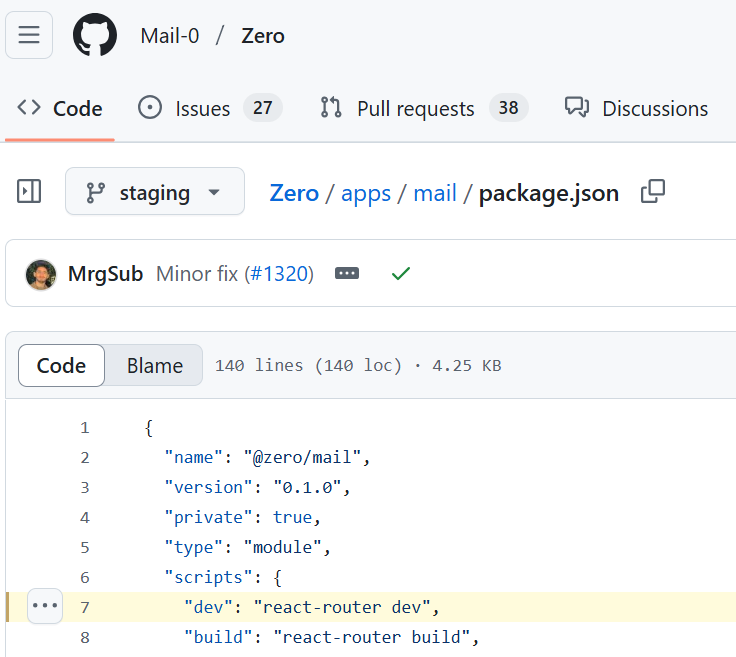Screen dimensions: 736x657
Task: Expand commit message ellipsis button
Action: coord(347,273)
